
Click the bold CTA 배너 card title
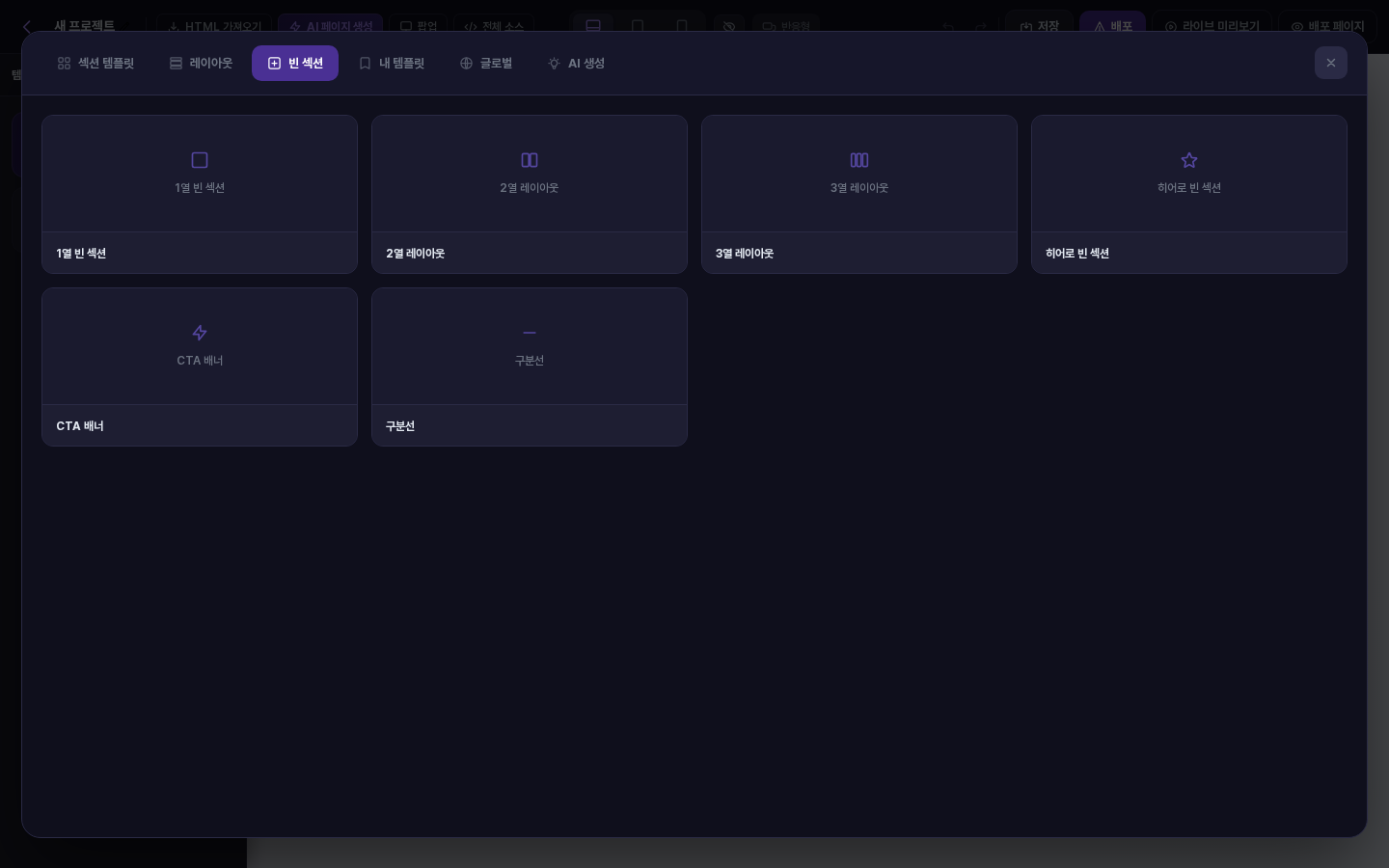pyautogui.click(x=80, y=426)
